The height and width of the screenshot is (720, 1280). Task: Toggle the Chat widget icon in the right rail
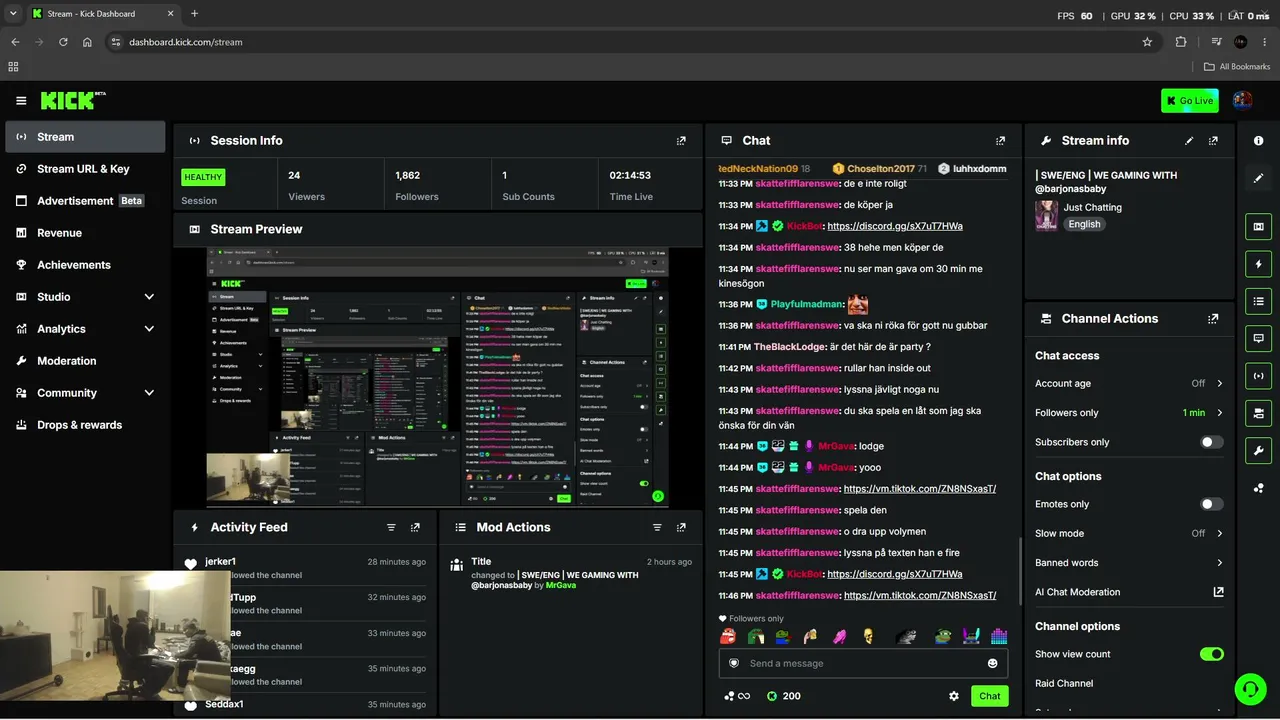tap(1258, 338)
